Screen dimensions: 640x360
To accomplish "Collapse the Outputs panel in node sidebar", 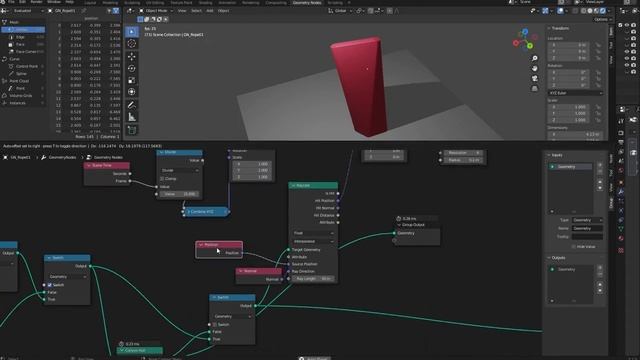I will pos(558,258).
